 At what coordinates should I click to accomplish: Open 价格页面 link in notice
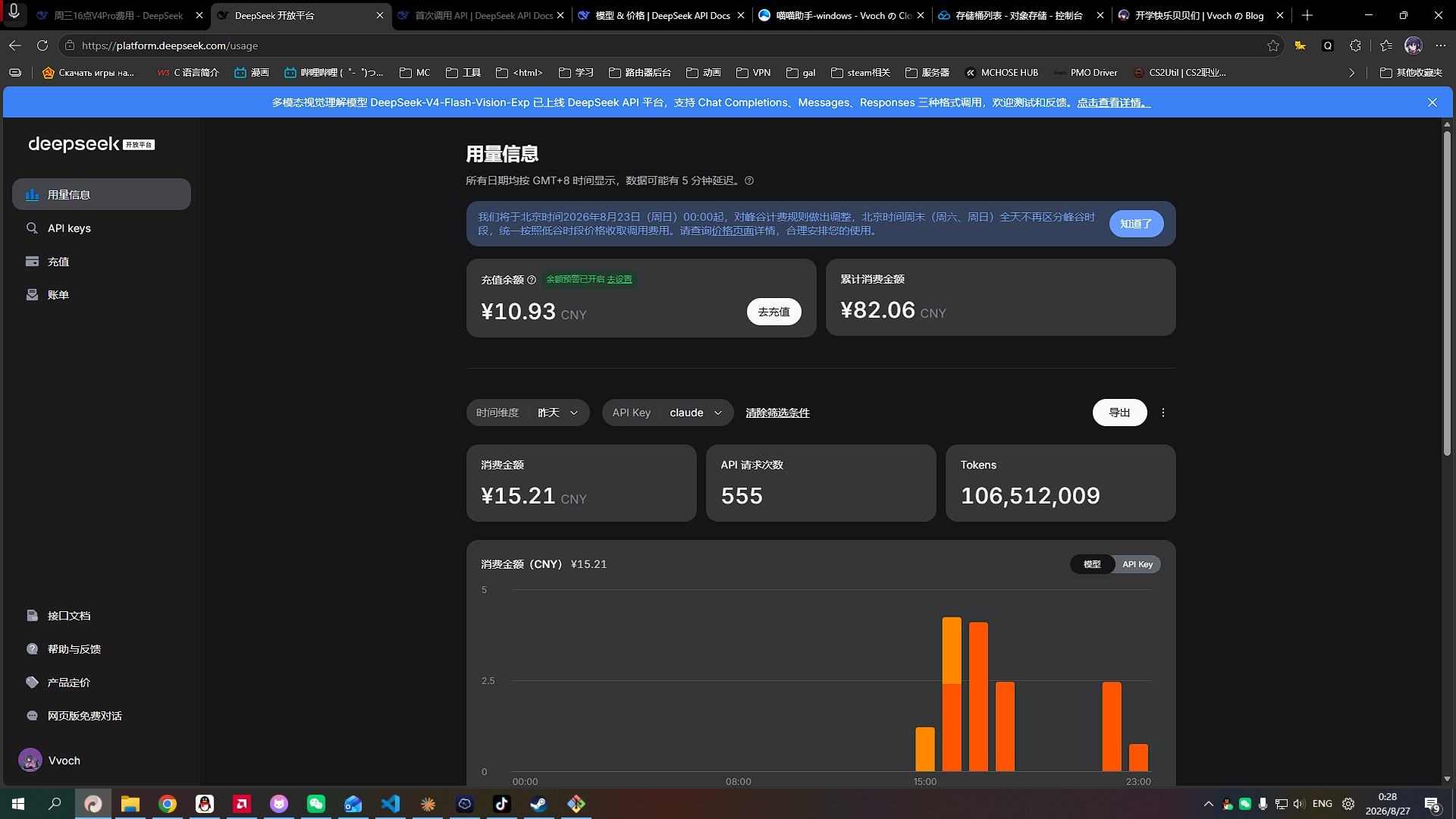coord(733,231)
